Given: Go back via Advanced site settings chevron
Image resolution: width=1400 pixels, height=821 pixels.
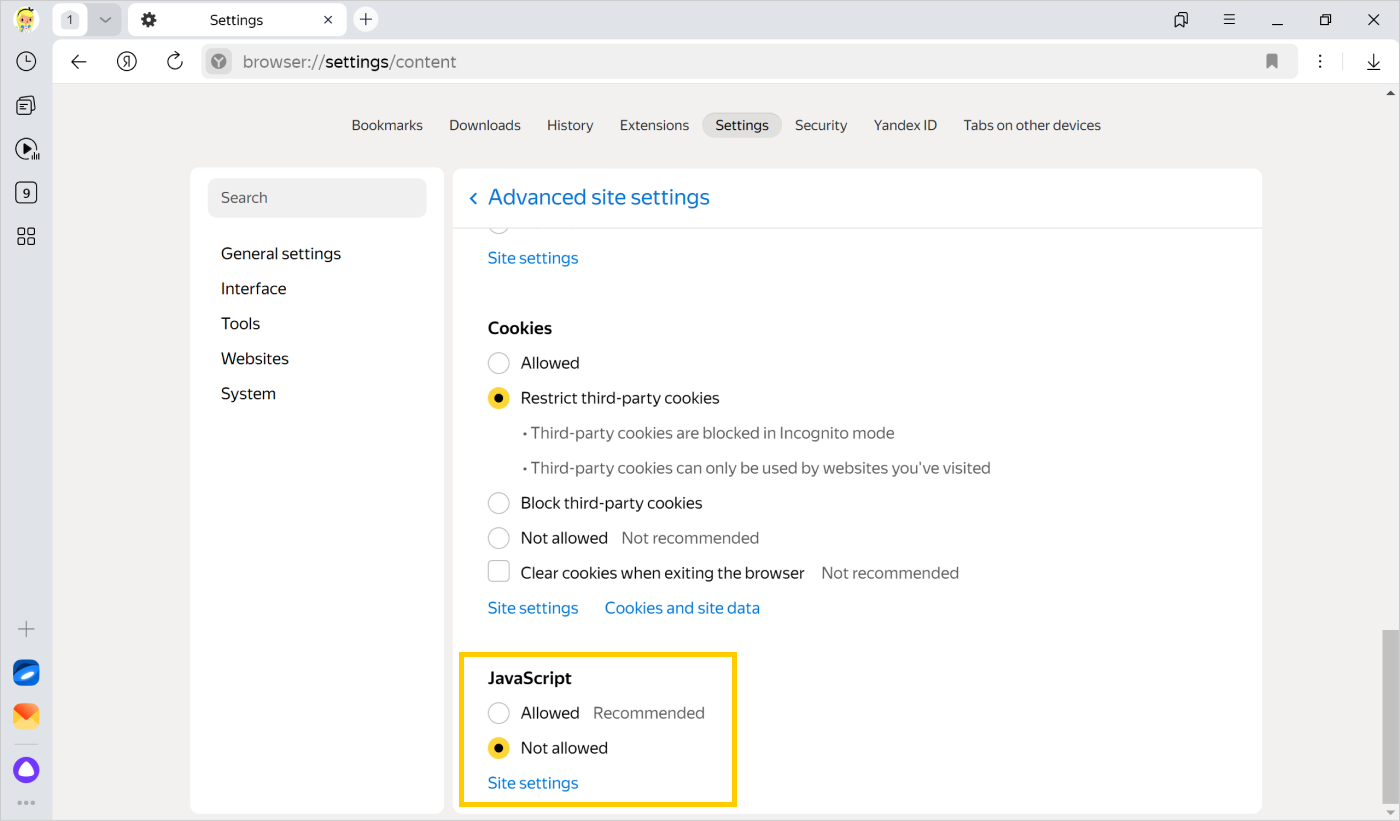Looking at the screenshot, I should [473, 198].
